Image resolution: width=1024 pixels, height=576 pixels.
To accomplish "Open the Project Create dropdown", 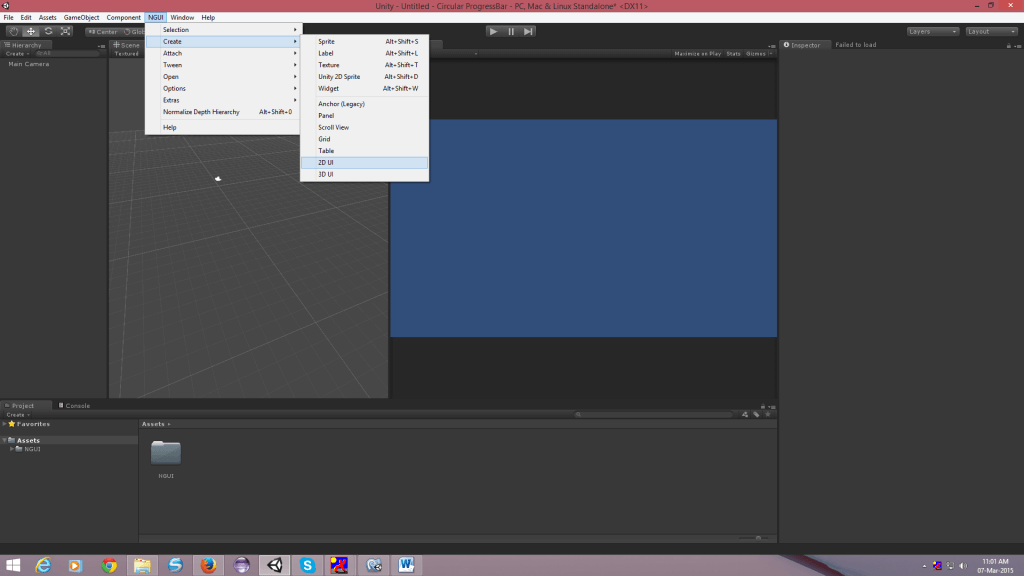I will coord(18,415).
